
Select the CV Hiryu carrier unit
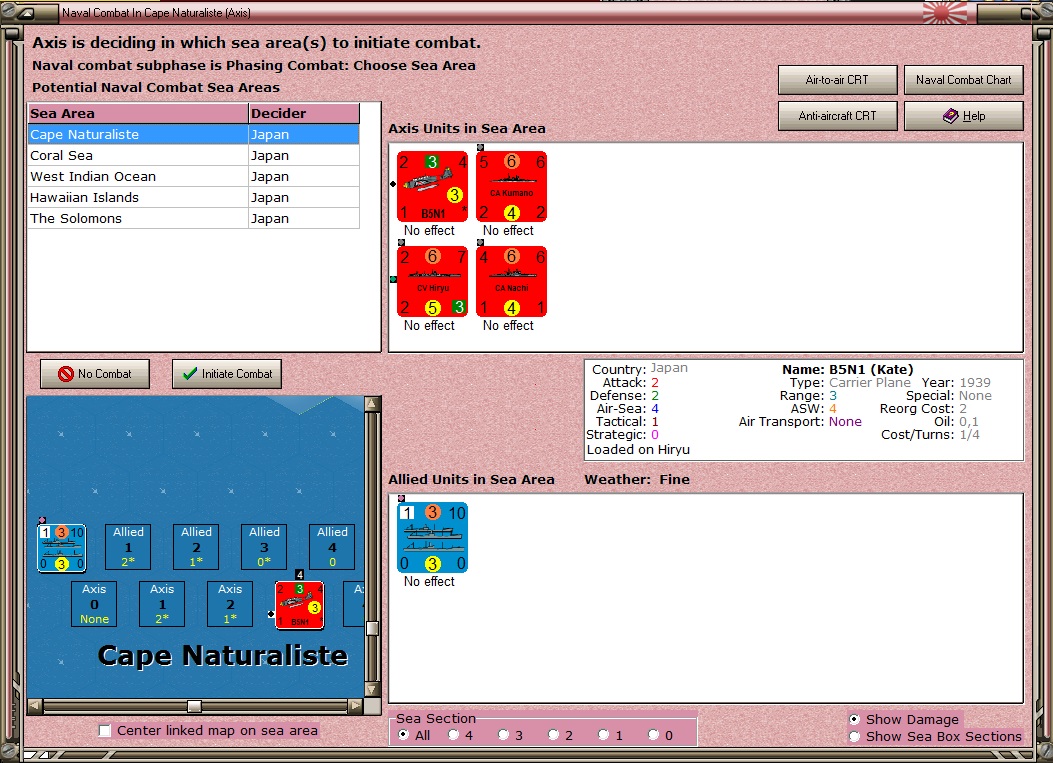pos(432,281)
